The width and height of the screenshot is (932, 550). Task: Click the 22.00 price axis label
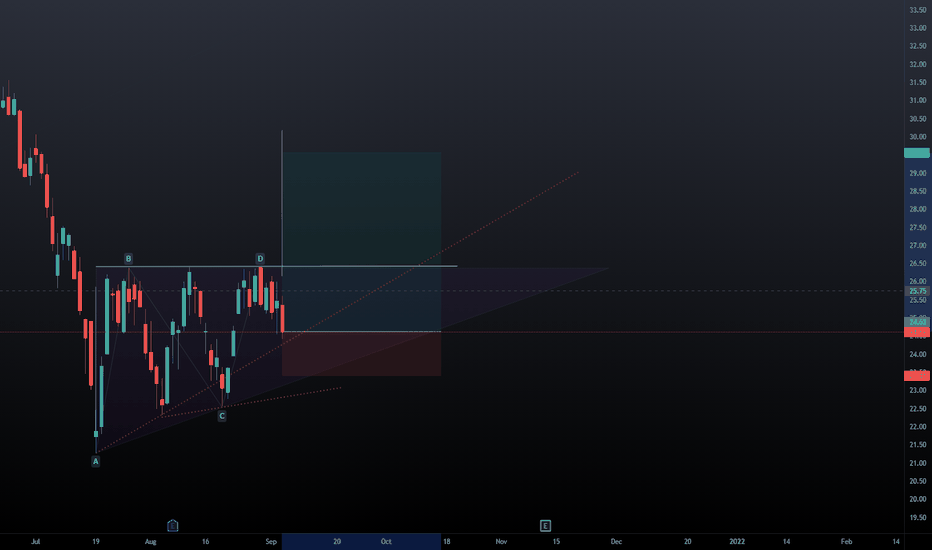tap(917, 427)
